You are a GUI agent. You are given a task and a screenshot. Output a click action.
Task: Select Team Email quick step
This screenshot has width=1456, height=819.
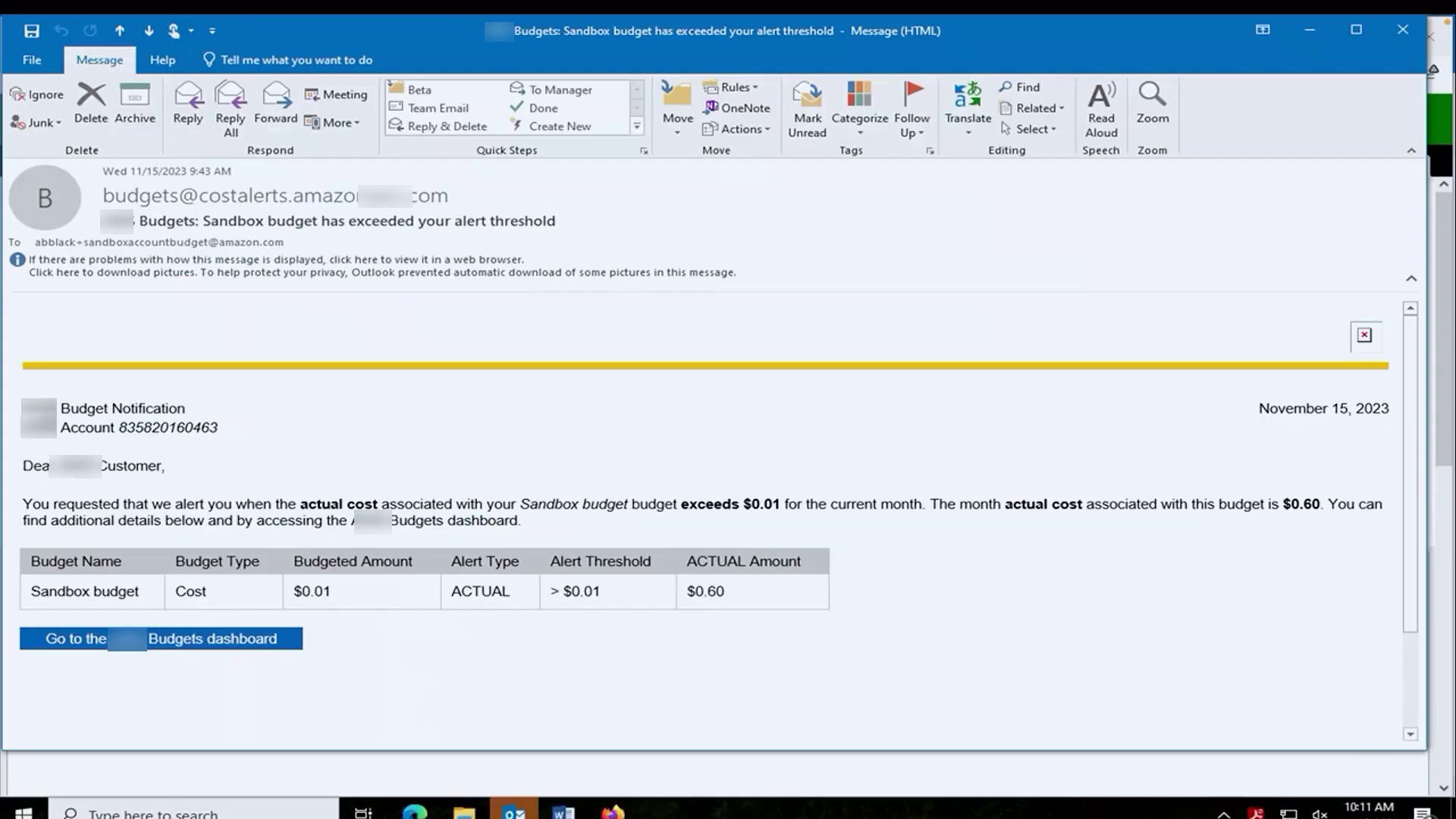tap(429, 108)
